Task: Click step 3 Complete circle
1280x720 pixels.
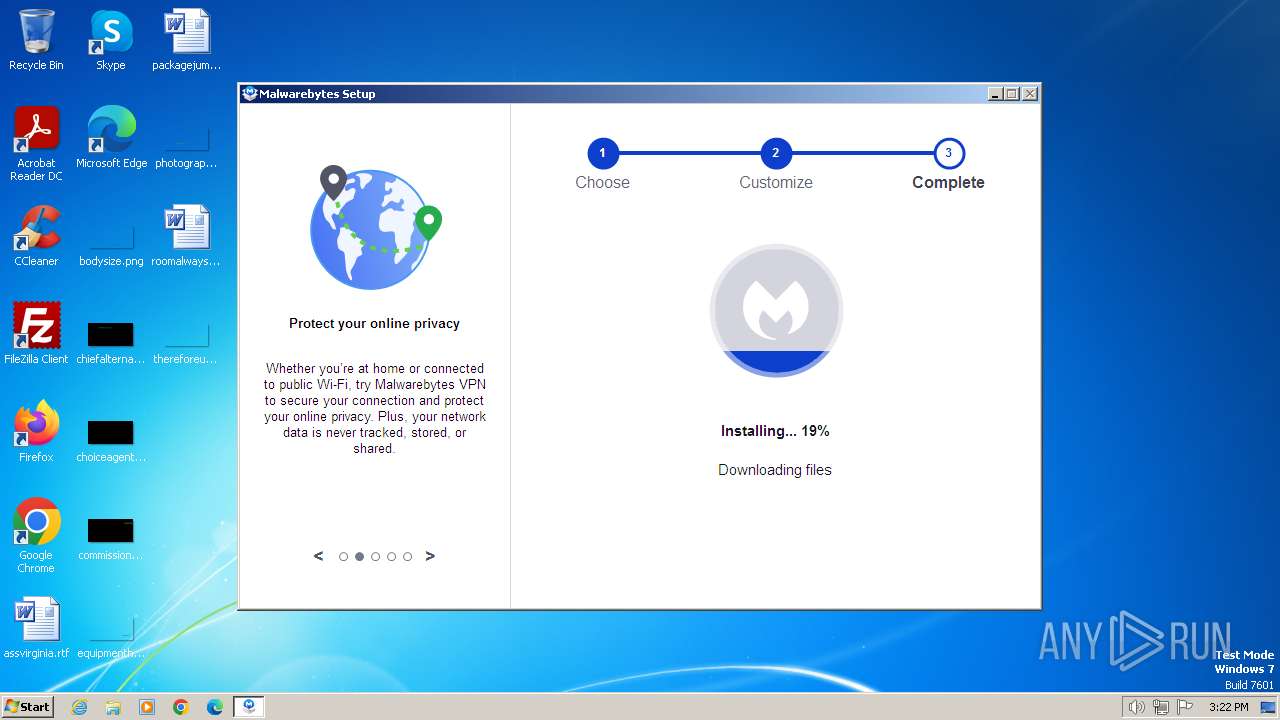Action: [x=949, y=153]
